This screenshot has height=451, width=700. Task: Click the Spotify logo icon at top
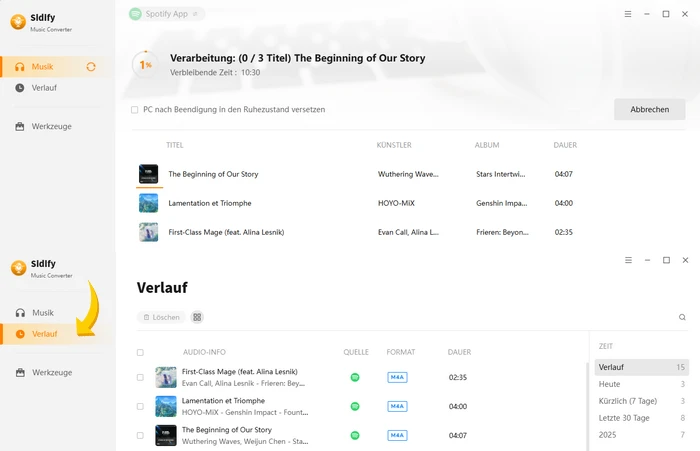(135, 14)
